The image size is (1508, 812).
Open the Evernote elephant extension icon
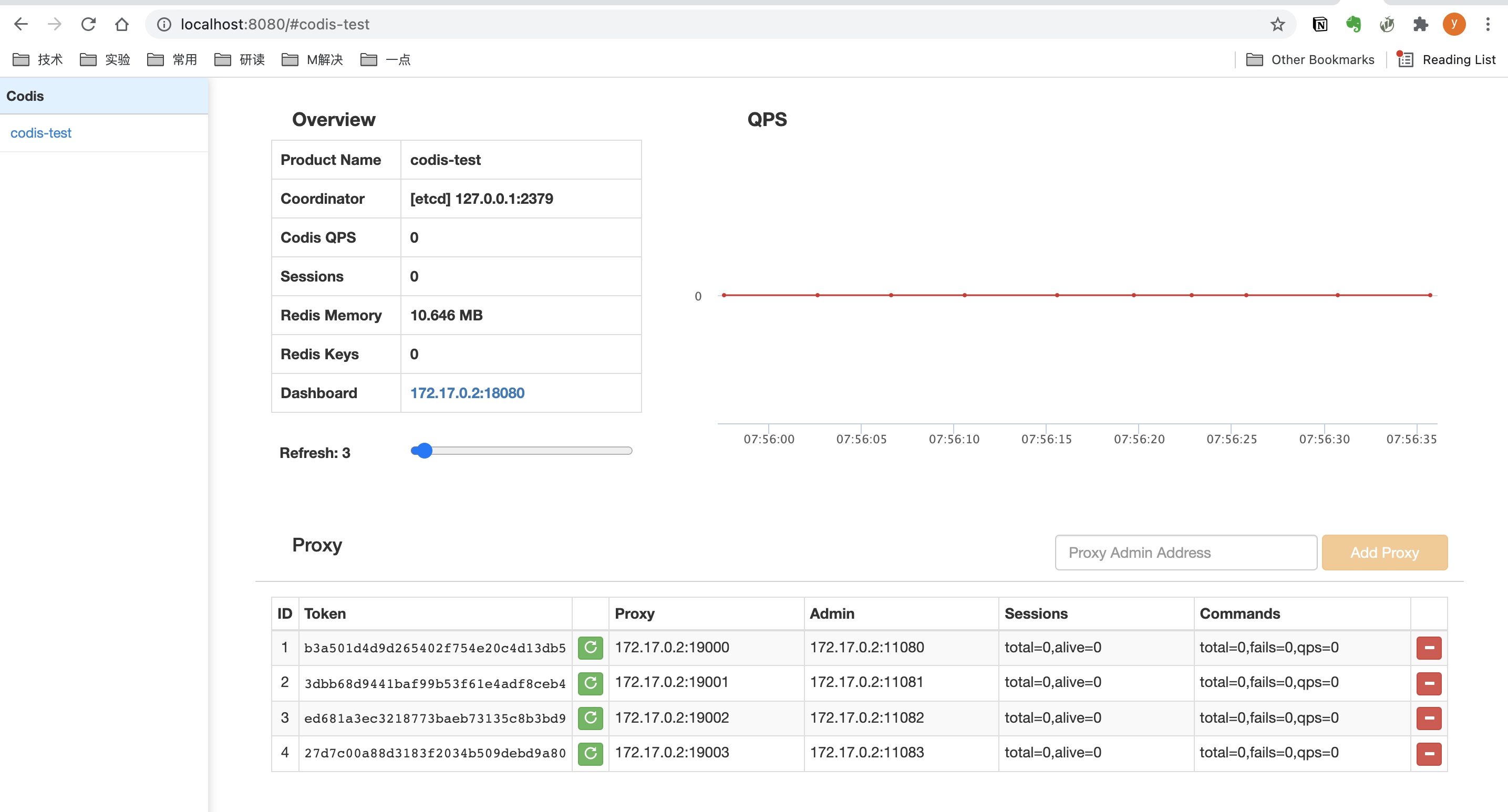(1353, 24)
